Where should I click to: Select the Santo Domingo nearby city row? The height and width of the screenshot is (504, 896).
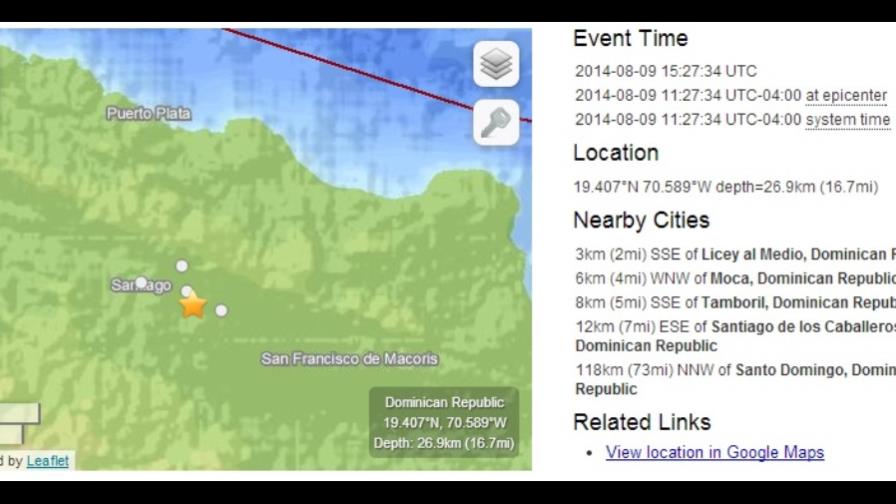coord(735,379)
